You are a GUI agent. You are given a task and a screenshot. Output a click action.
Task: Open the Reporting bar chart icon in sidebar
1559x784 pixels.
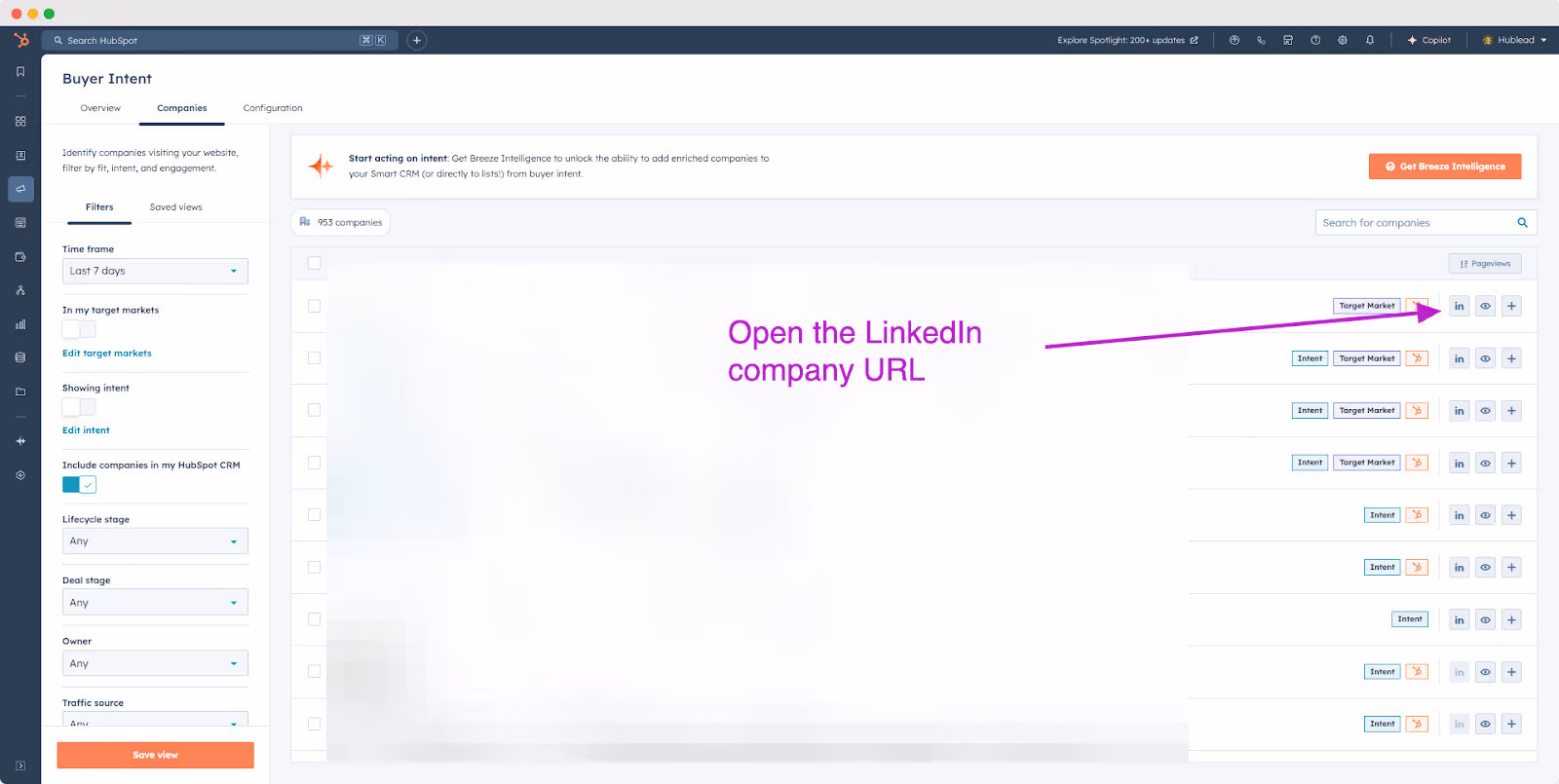coord(20,324)
